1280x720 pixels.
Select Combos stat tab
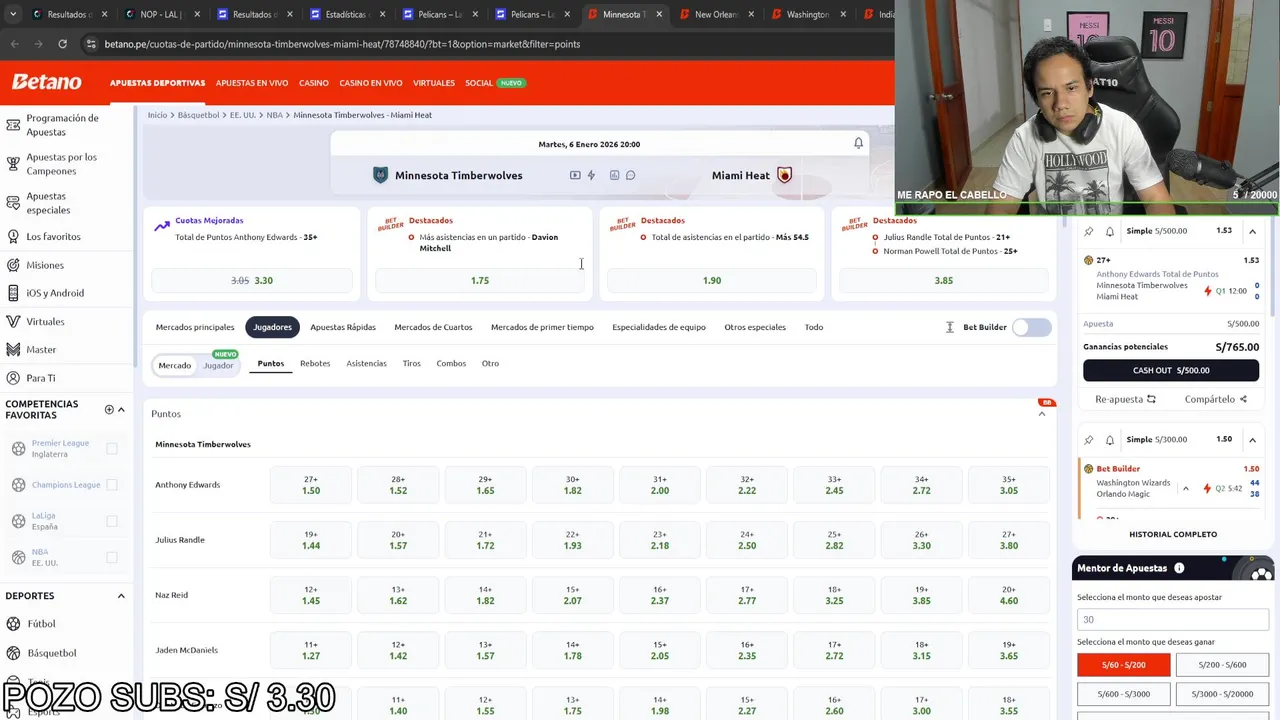coord(451,363)
